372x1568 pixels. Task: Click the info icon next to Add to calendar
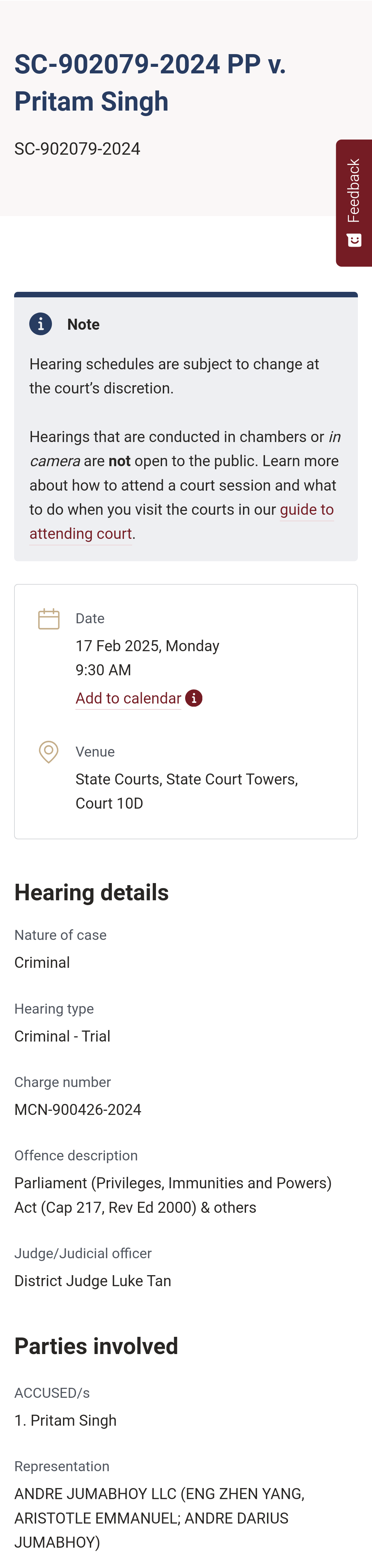pyautogui.click(x=194, y=698)
